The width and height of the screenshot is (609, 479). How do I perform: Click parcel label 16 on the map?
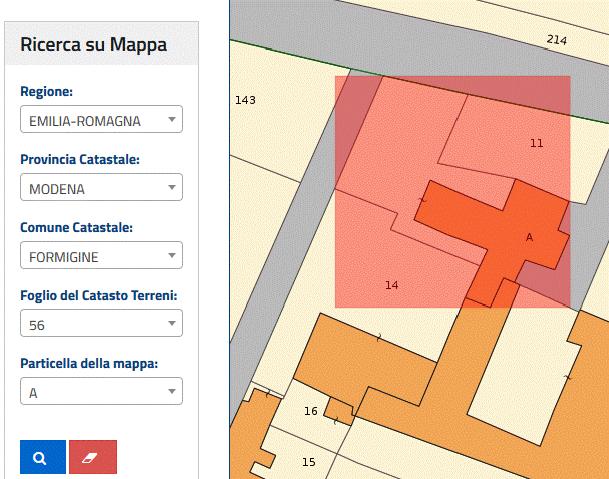point(311,411)
